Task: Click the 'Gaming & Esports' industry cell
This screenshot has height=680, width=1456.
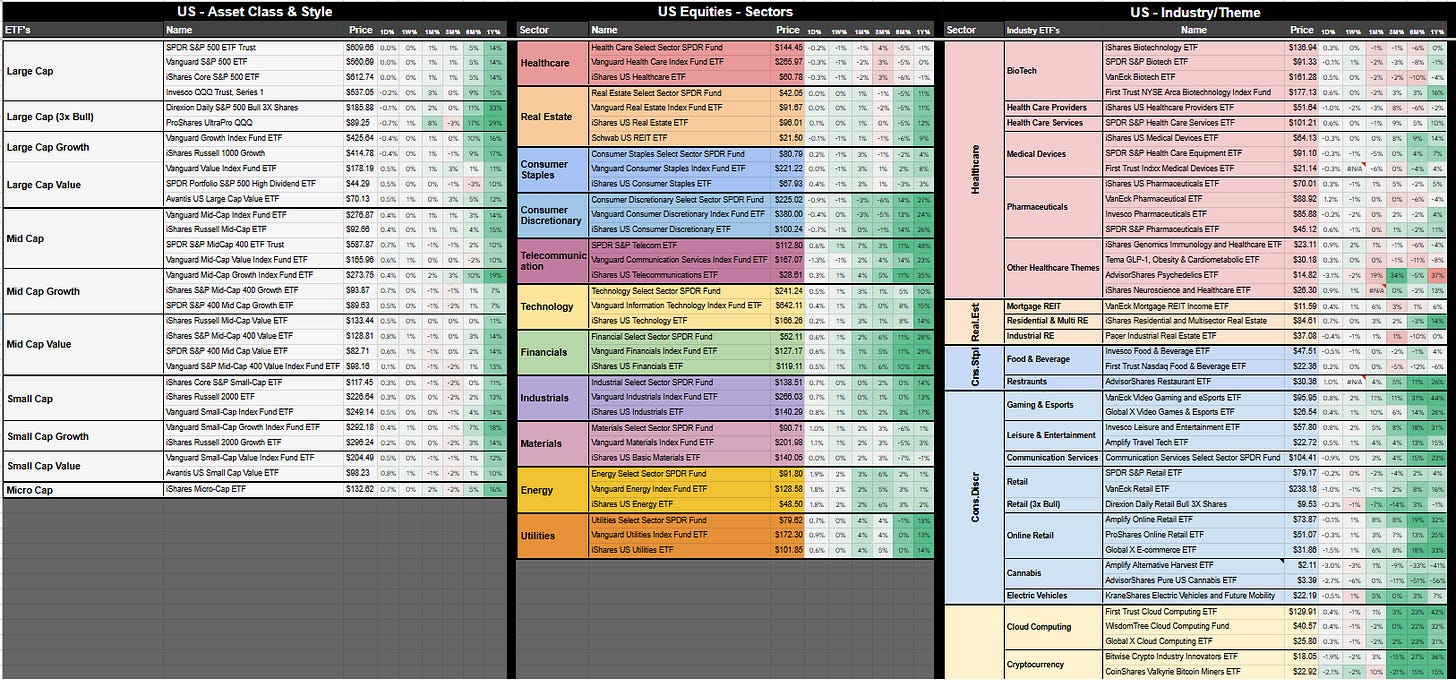Action: (1053, 405)
